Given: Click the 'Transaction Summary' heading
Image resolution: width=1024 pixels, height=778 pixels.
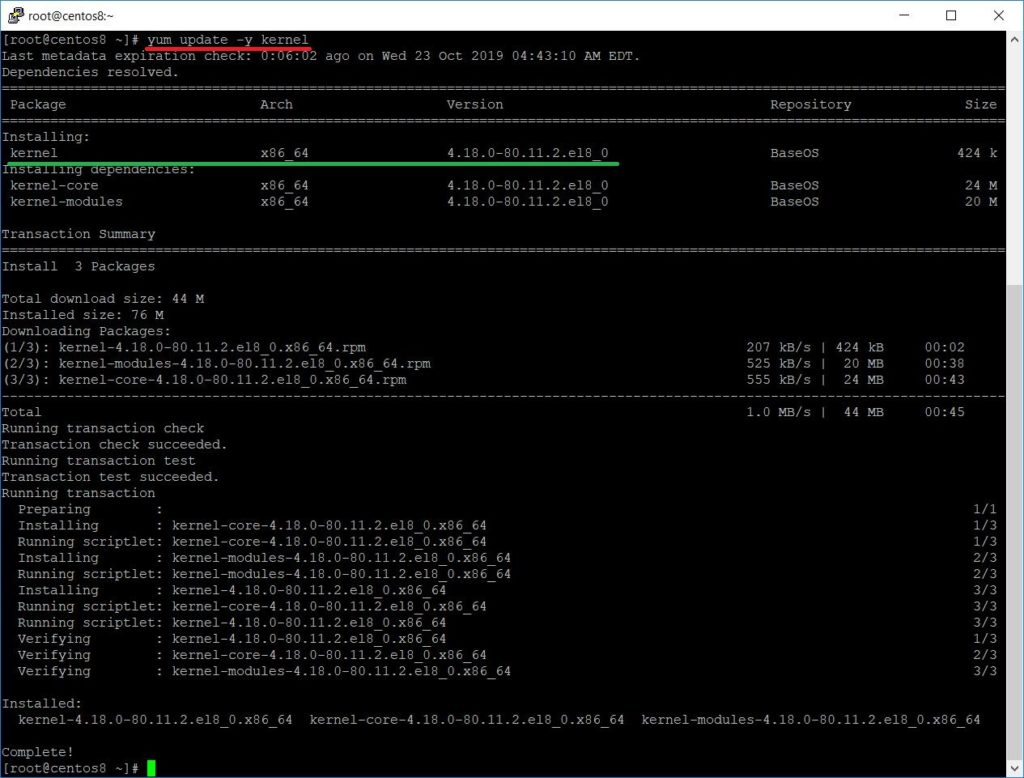Looking at the screenshot, I should (78, 234).
